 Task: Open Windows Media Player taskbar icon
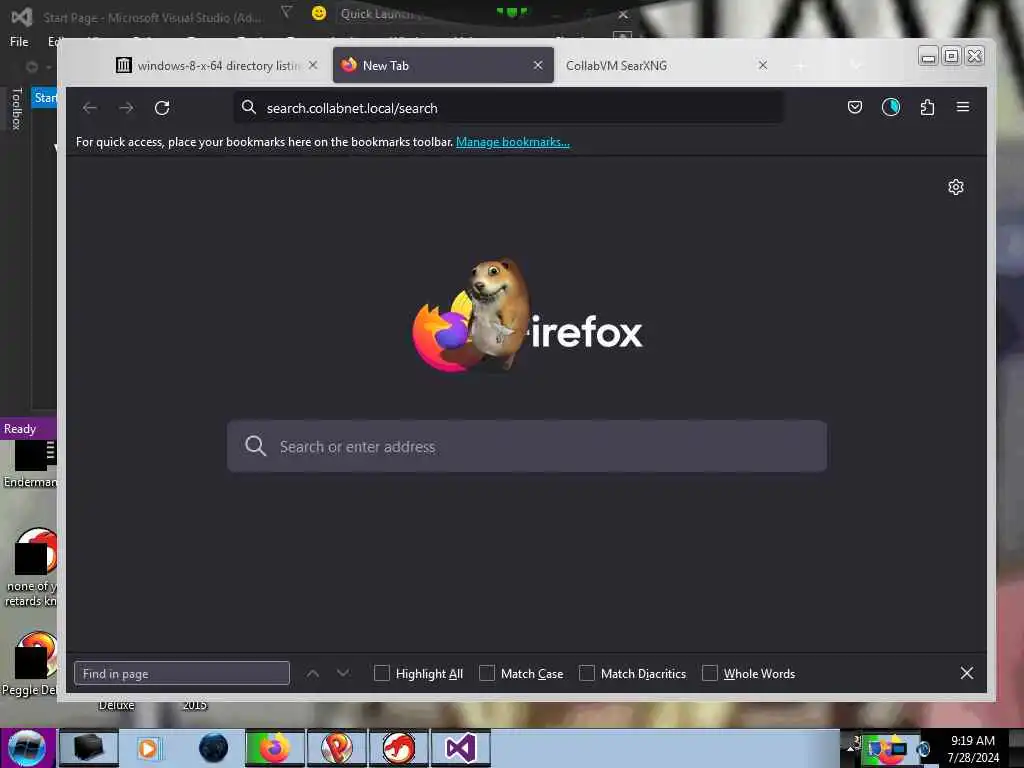pos(148,748)
